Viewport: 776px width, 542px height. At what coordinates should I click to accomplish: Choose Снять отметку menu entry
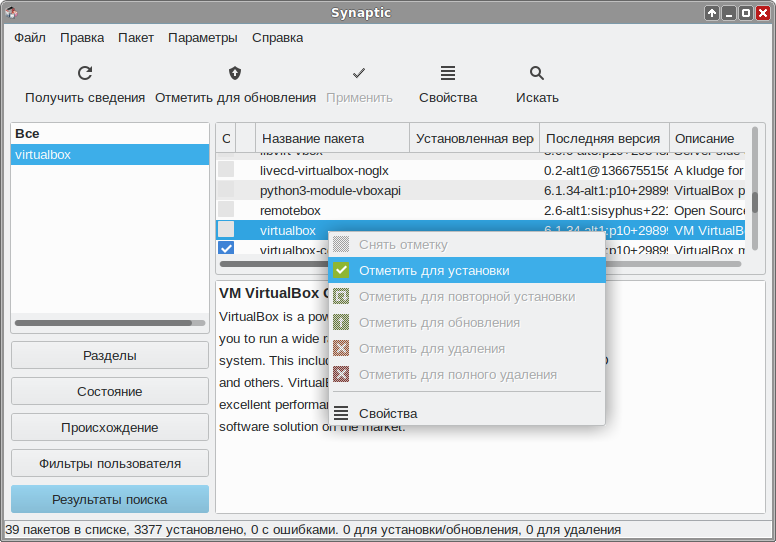click(x=467, y=245)
